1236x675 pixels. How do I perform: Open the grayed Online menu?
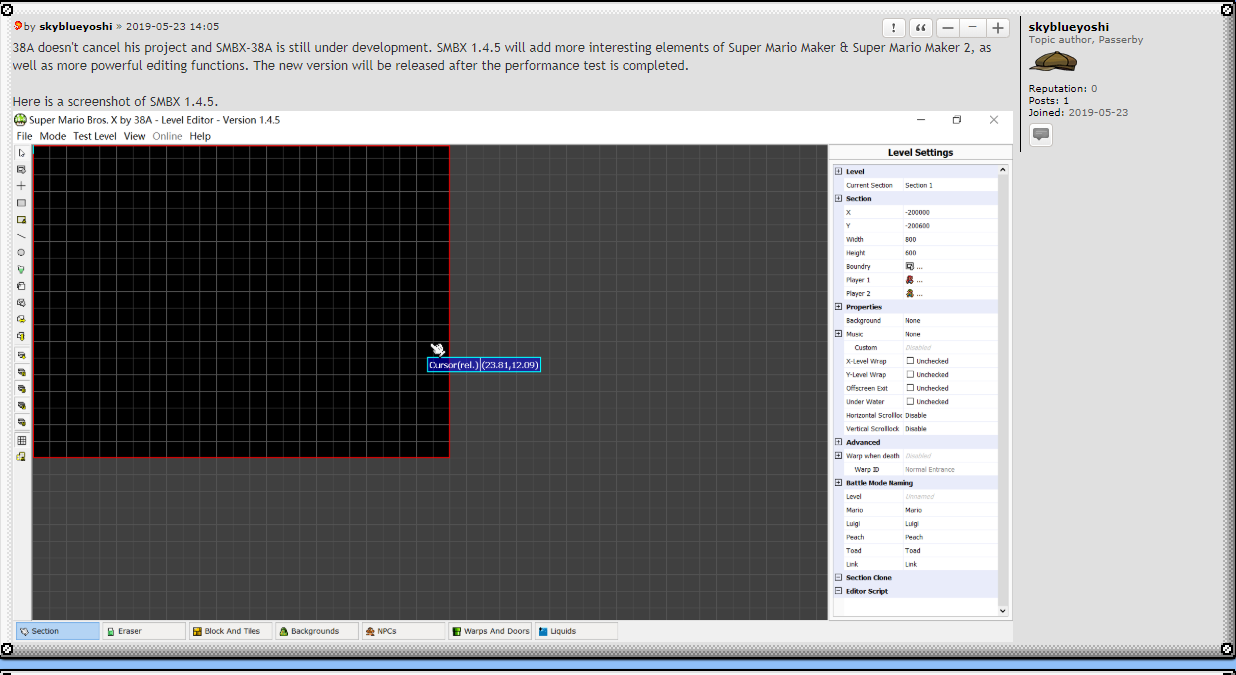[x=167, y=136]
